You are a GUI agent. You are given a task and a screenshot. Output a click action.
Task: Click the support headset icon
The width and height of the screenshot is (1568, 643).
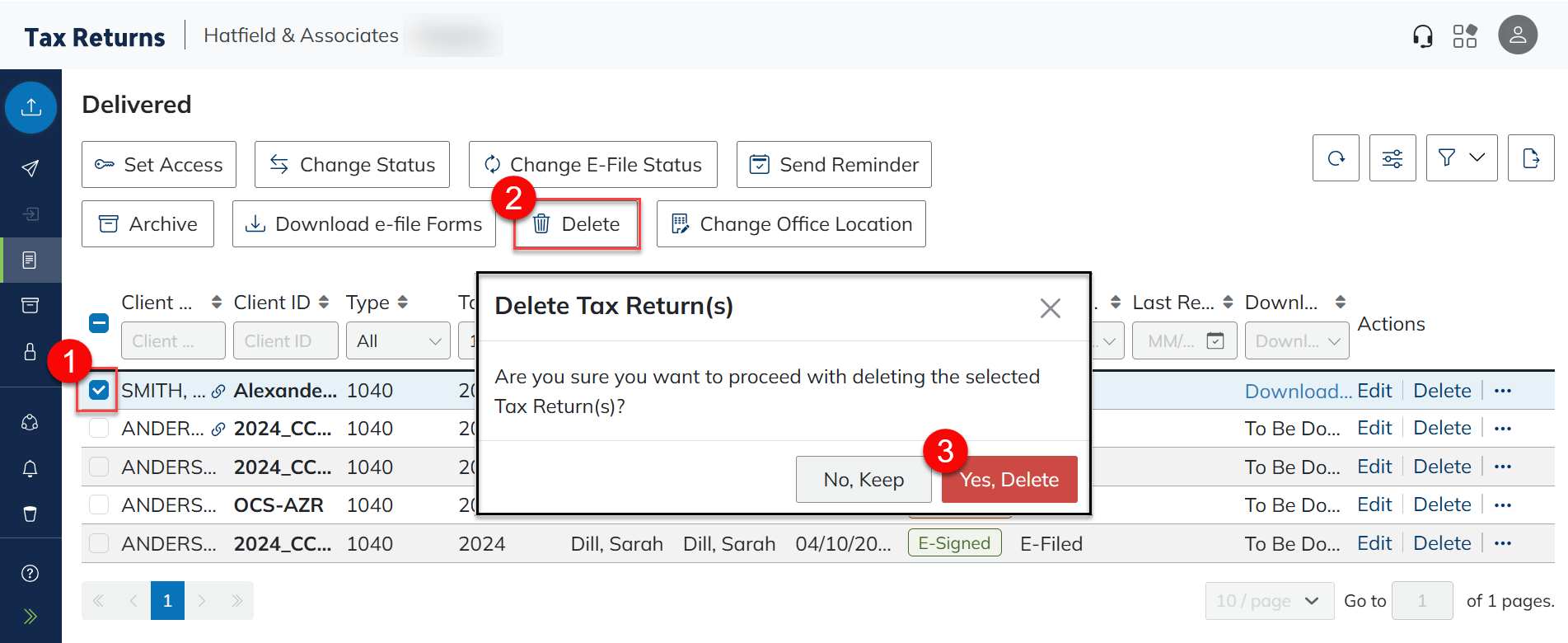point(1422,36)
